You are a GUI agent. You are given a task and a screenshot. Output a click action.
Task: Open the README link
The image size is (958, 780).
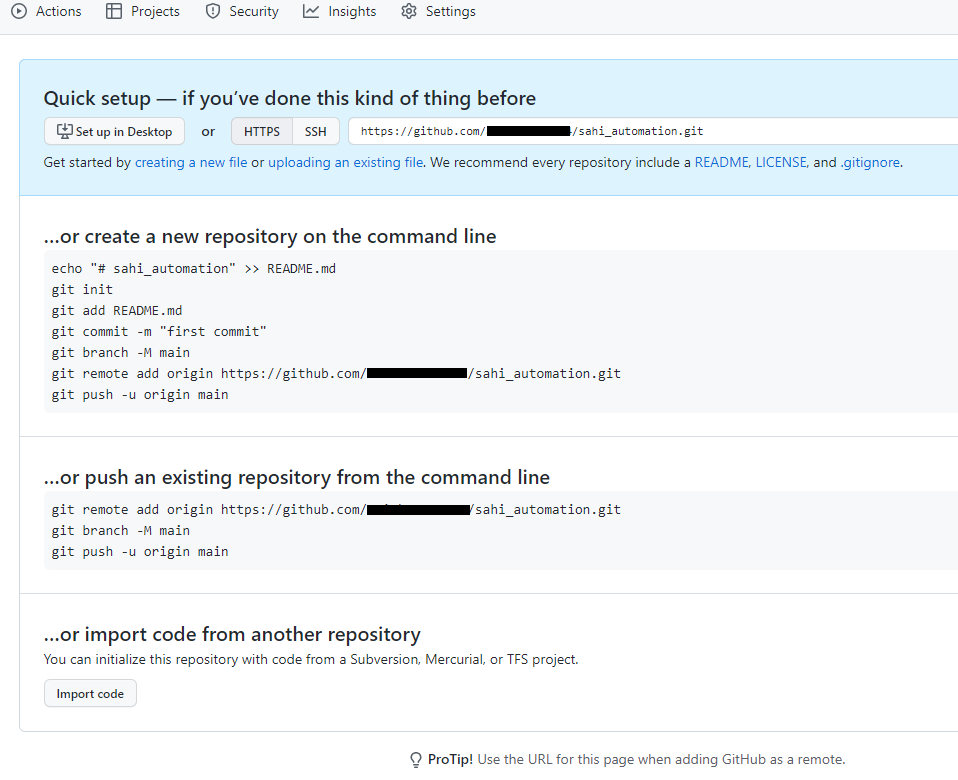(721, 162)
